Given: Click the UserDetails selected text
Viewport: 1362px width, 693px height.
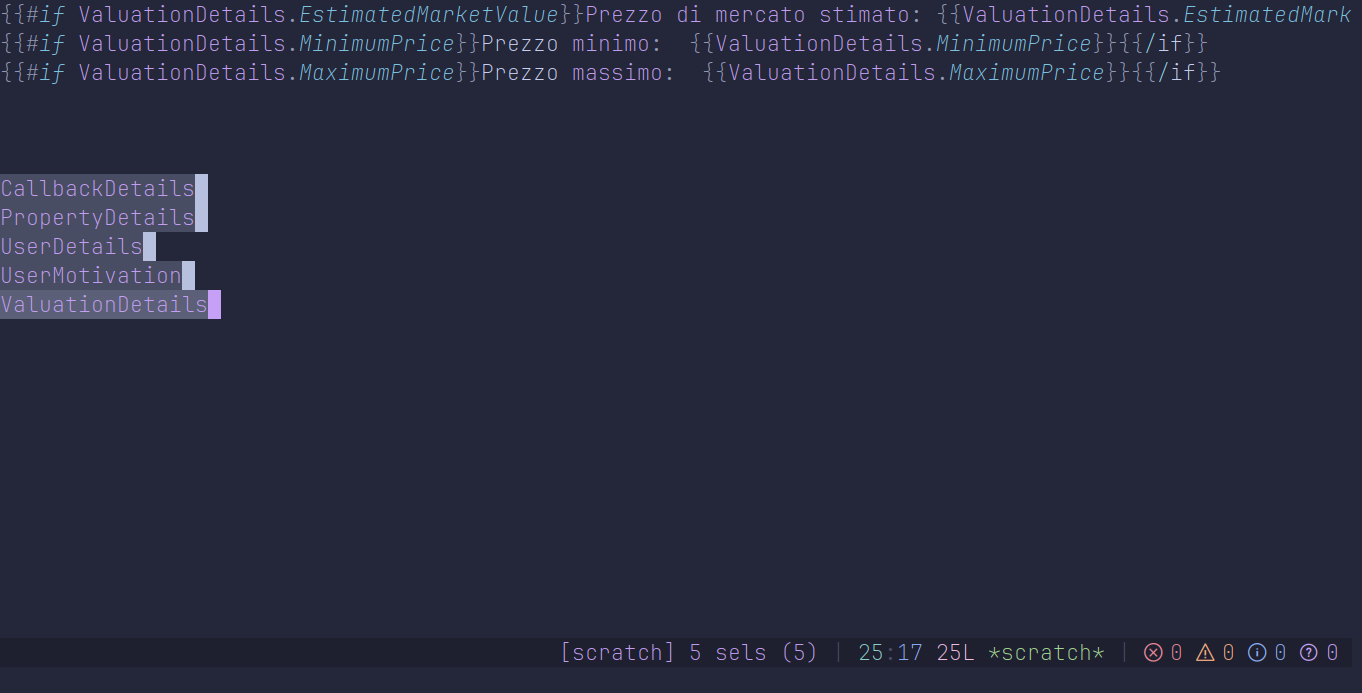Looking at the screenshot, I should coord(72,247).
